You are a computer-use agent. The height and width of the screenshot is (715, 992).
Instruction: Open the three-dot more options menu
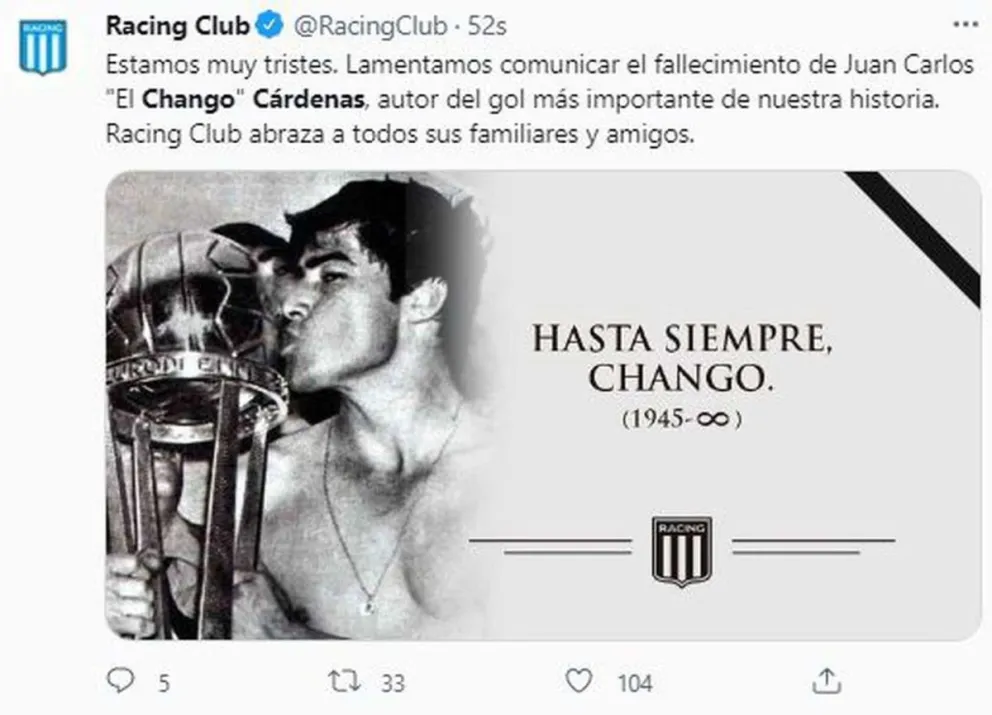[x=965, y=25]
